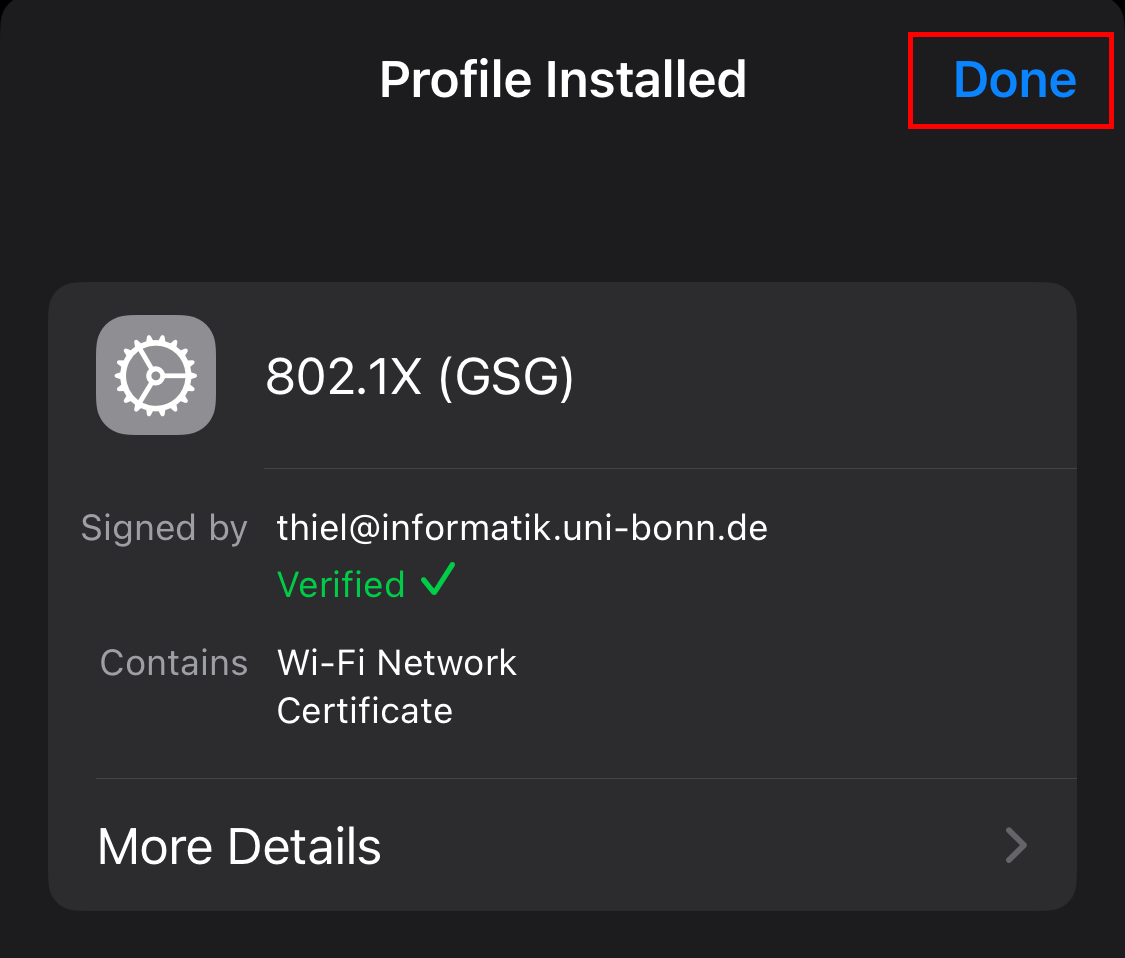Viewport: 1125px width, 958px height.
Task: Tap the Done button
Action: pos(1014,80)
